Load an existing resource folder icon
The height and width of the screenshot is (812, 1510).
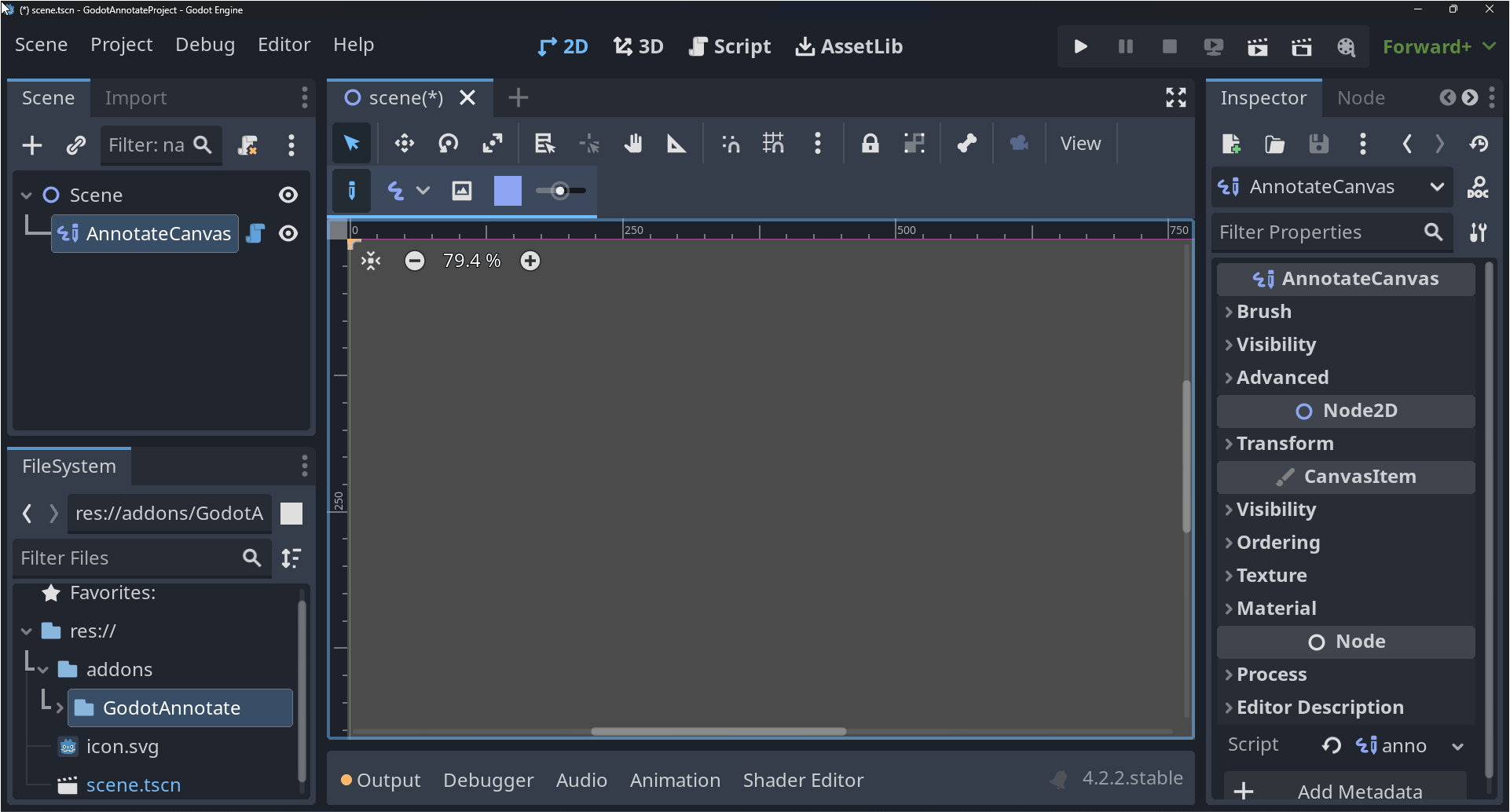[x=1274, y=144]
